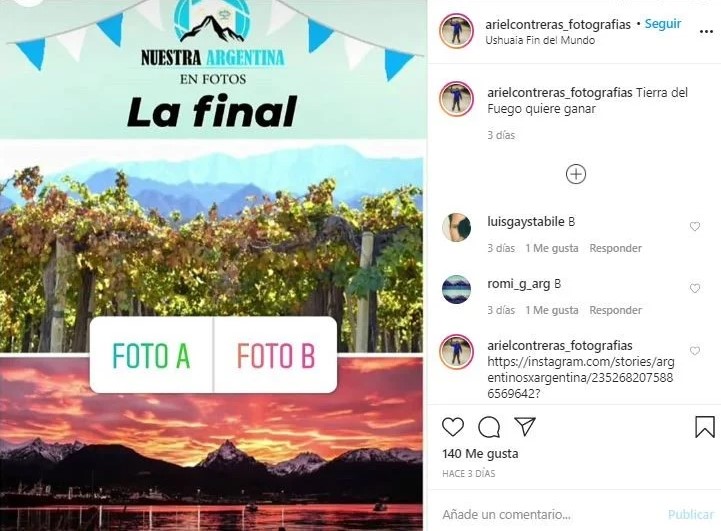Open the Ushuaia Fin del Mundo location

540,40
